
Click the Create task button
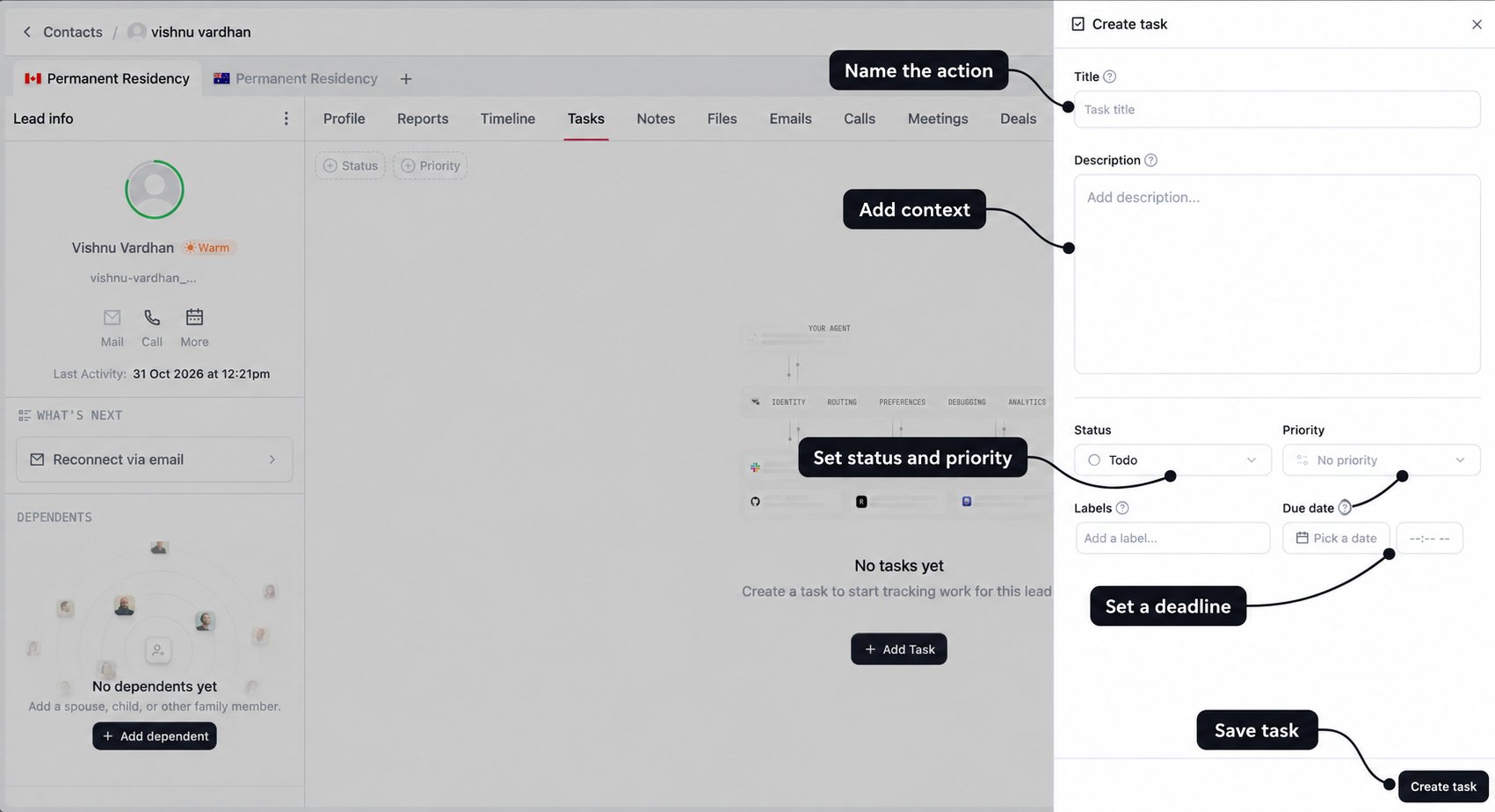pyautogui.click(x=1443, y=787)
